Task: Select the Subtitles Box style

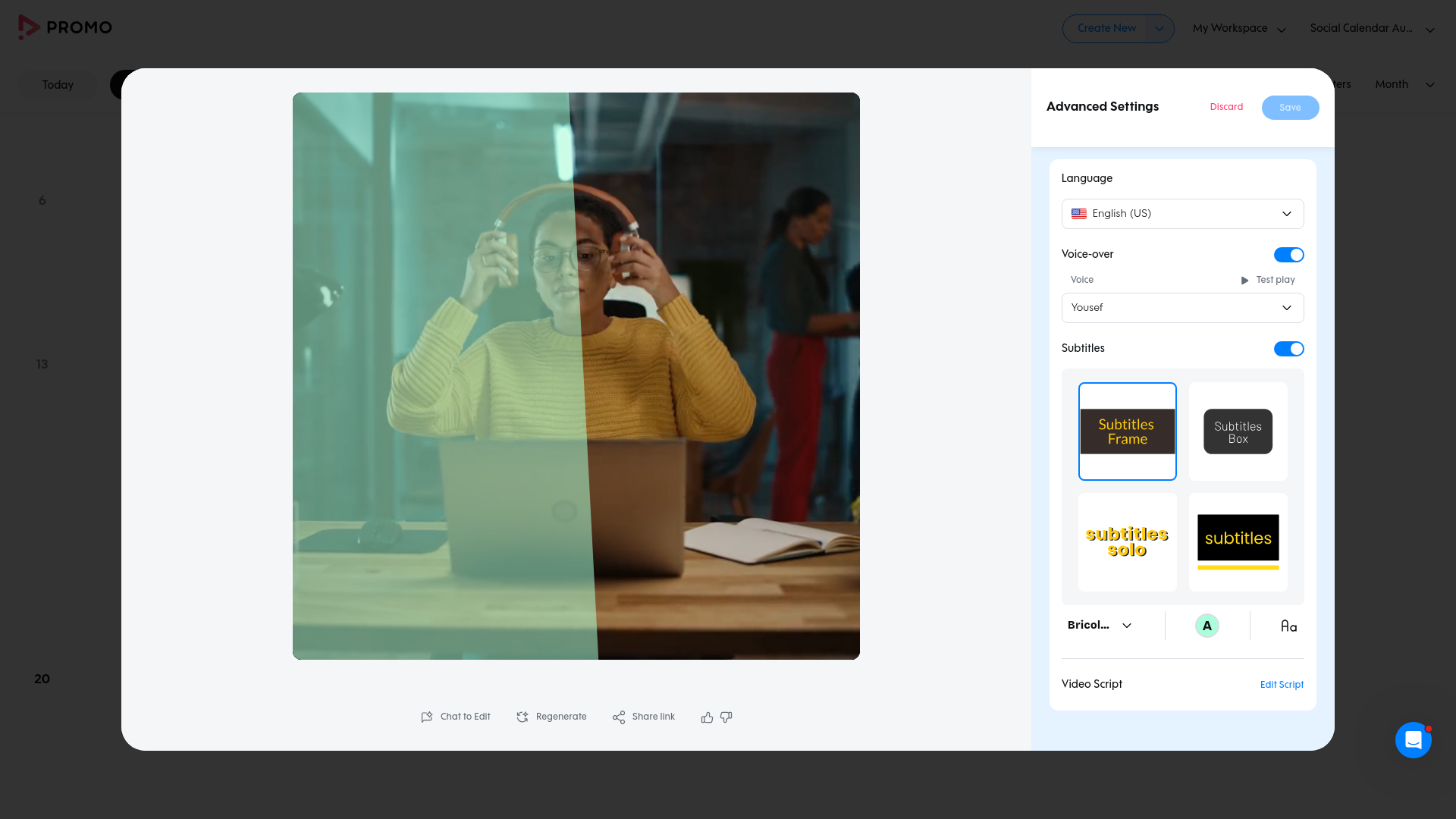Action: [x=1238, y=431]
